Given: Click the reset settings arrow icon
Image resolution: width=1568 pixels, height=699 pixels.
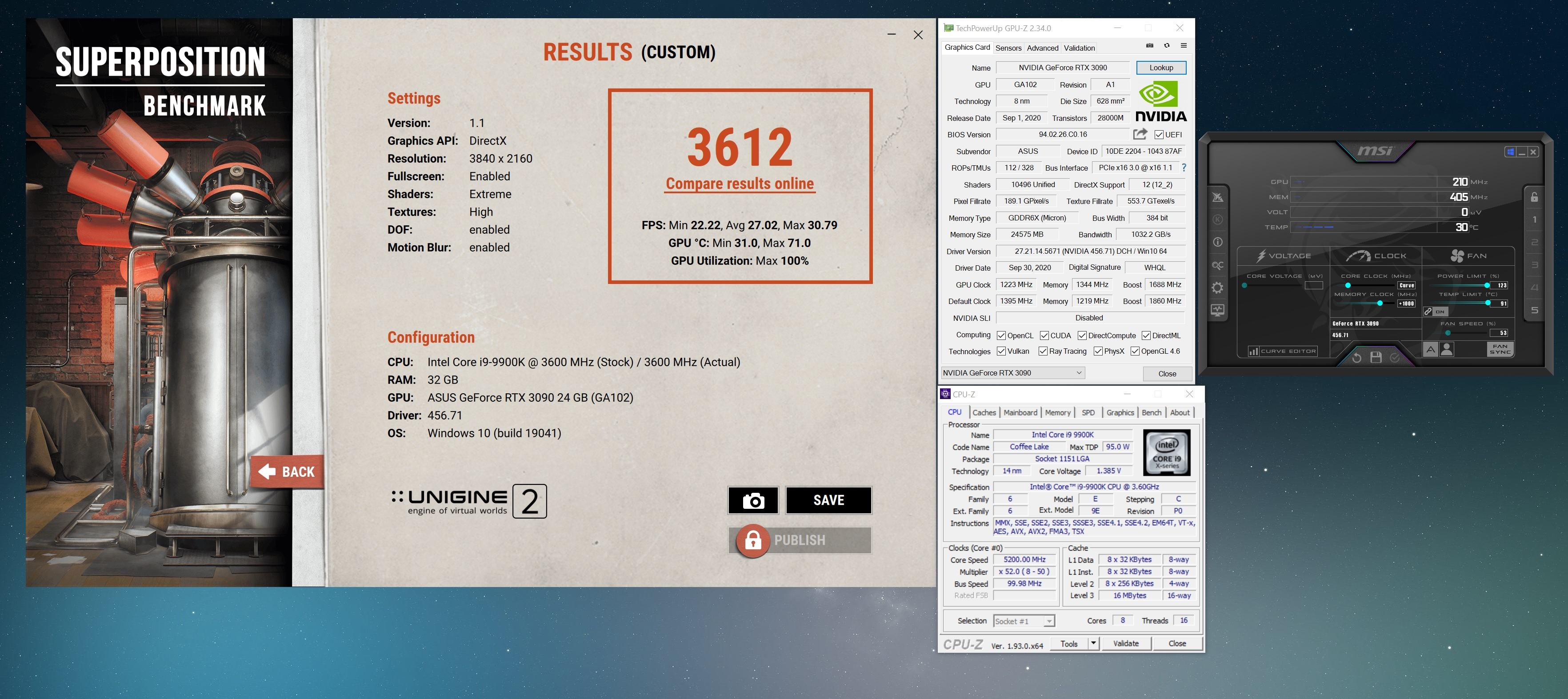Looking at the screenshot, I should click(1357, 358).
